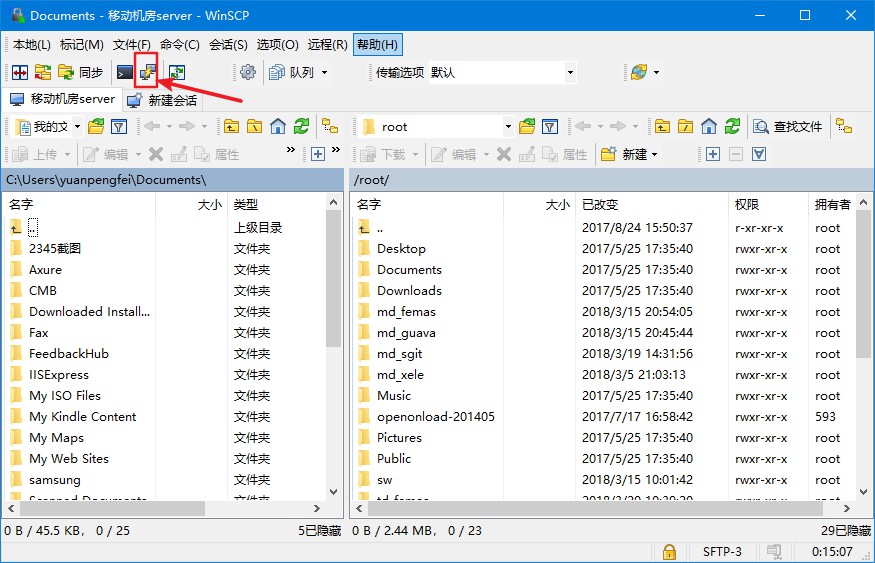Click the 查找文件 find files button

pyautogui.click(x=788, y=127)
